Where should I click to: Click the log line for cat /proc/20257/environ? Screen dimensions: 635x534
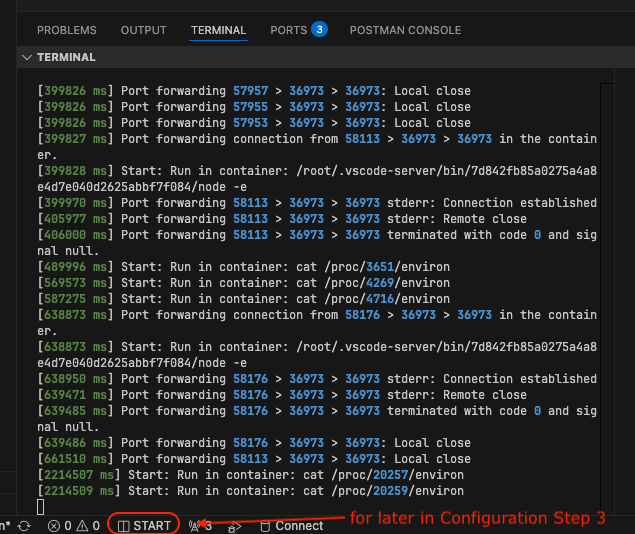pos(251,474)
